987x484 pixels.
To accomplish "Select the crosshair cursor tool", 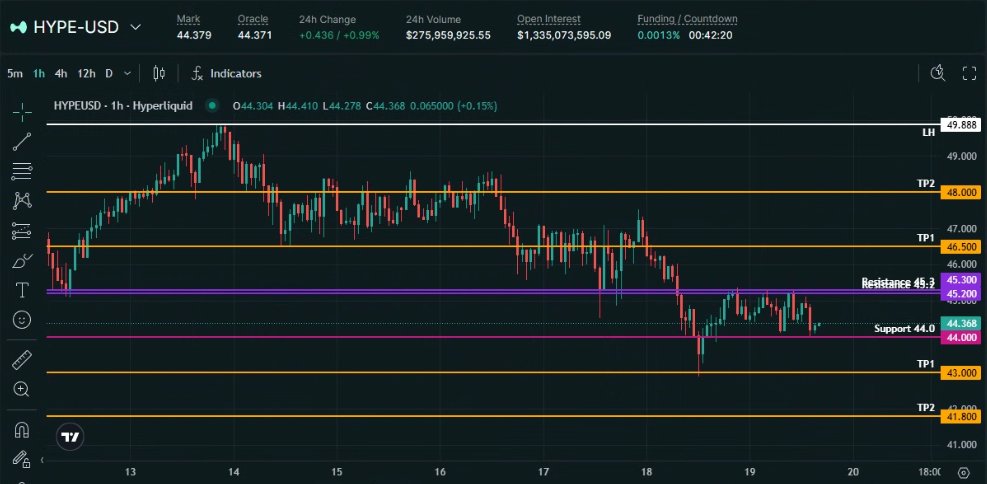I will click(22, 113).
